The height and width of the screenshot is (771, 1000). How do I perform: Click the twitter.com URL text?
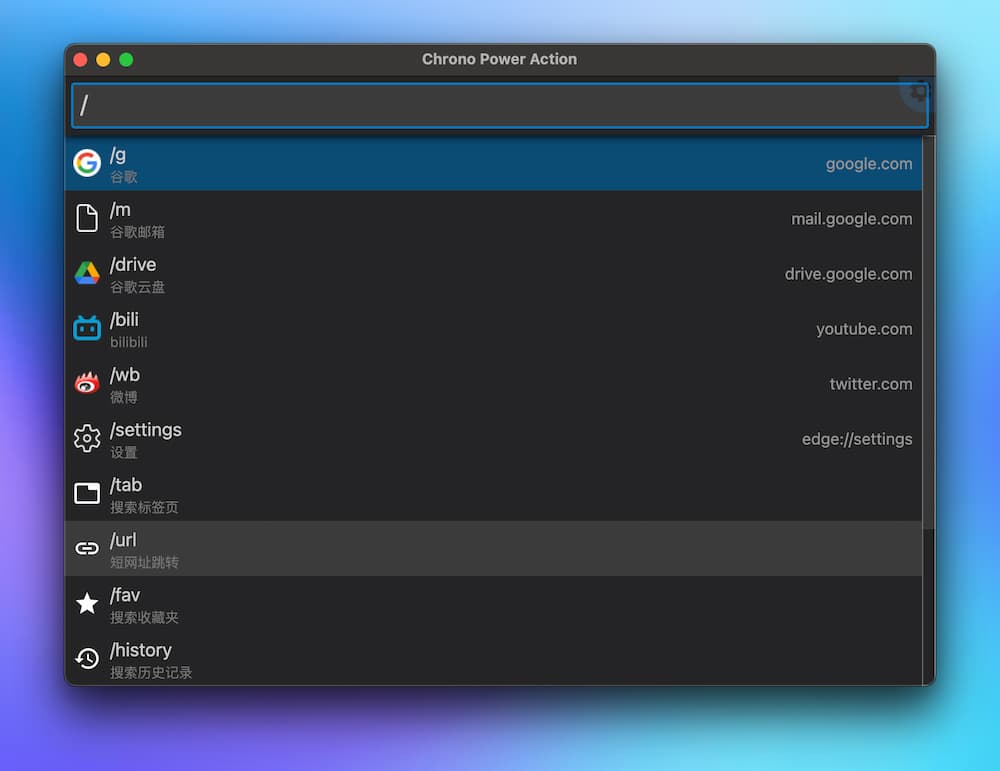[x=871, y=384]
